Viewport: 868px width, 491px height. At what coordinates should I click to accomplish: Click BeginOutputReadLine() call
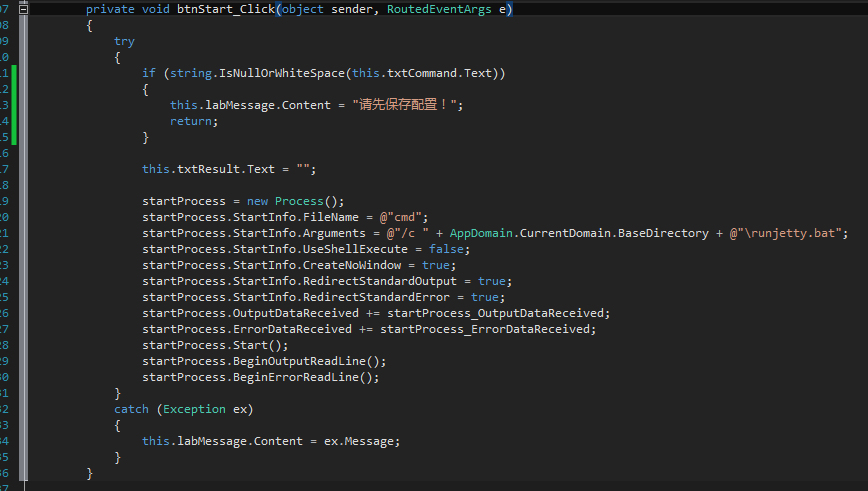[306, 361]
